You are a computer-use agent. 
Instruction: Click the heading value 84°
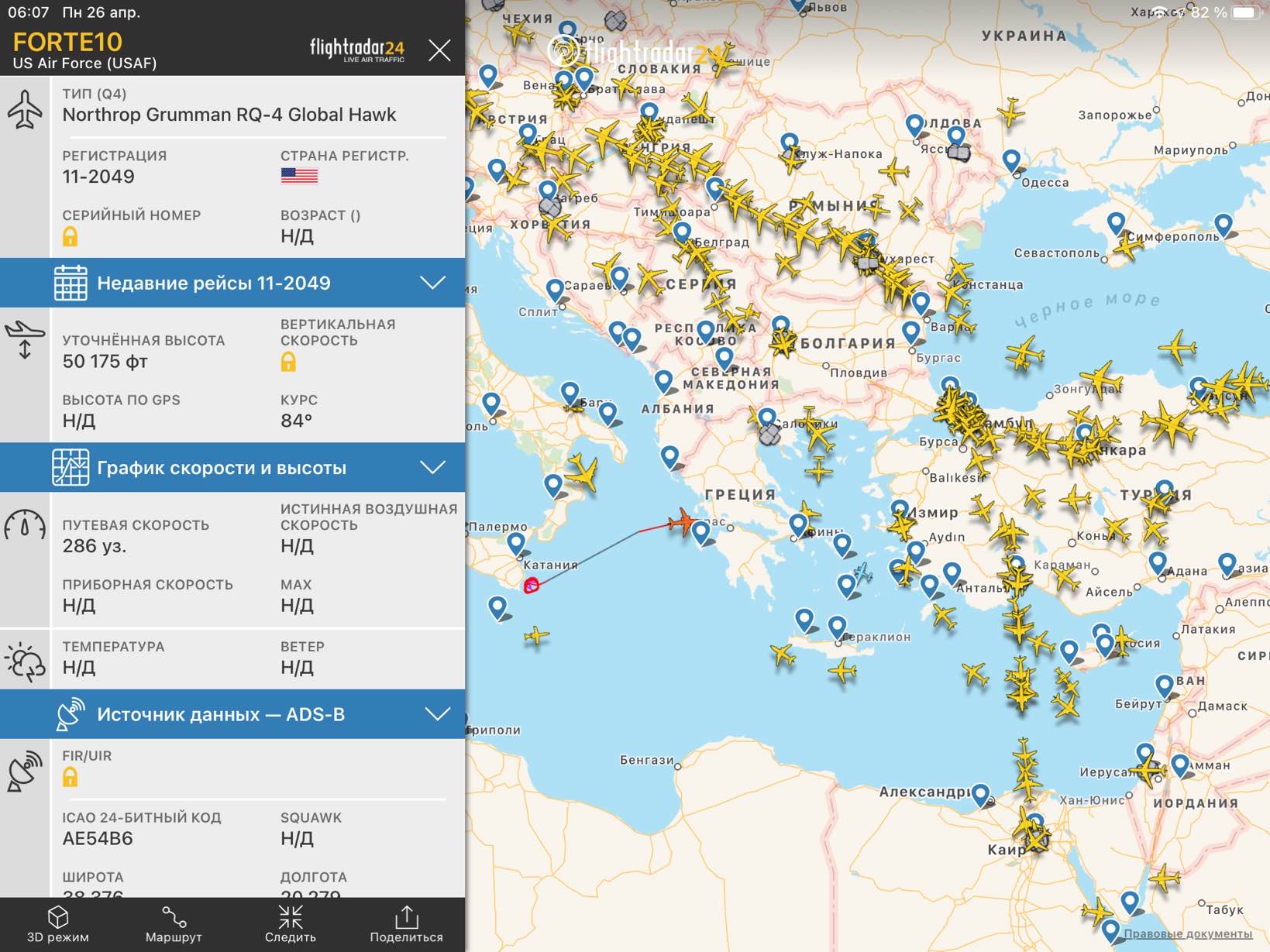point(296,421)
